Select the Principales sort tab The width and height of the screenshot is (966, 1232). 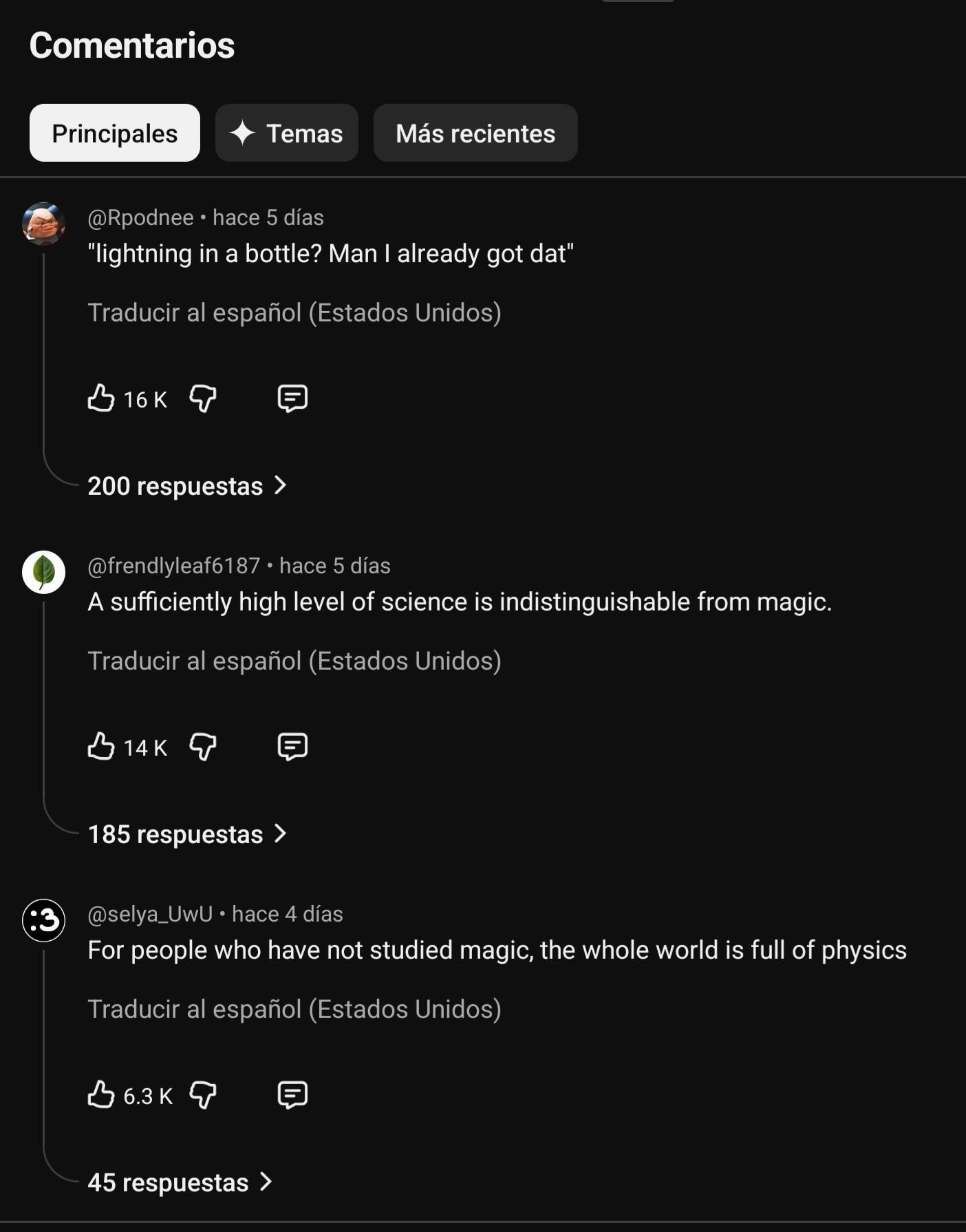(x=115, y=134)
